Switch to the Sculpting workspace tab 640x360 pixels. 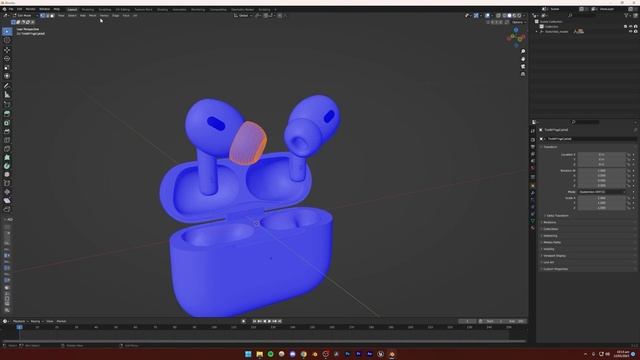[105, 9]
